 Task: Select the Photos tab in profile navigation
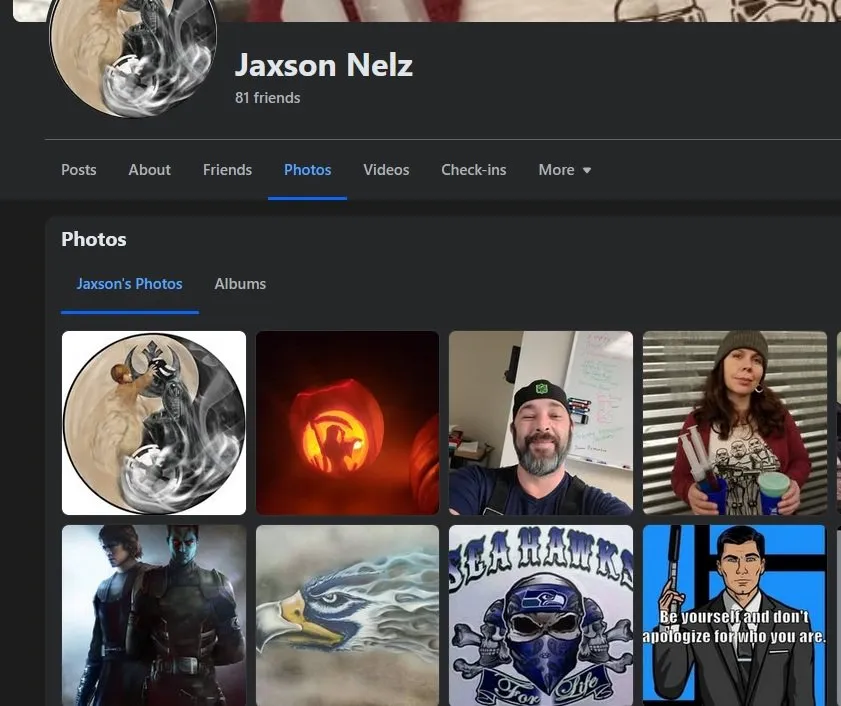(x=307, y=170)
